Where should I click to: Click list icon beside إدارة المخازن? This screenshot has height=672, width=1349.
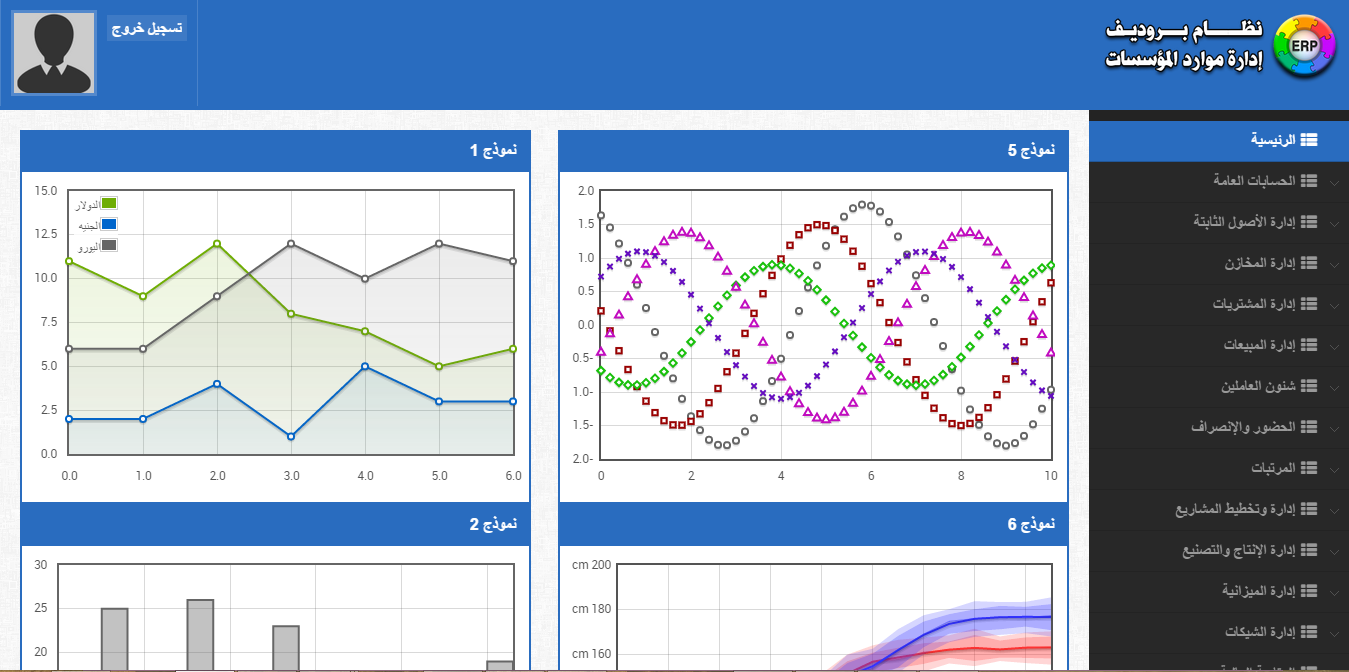[x=1309, y=263]
